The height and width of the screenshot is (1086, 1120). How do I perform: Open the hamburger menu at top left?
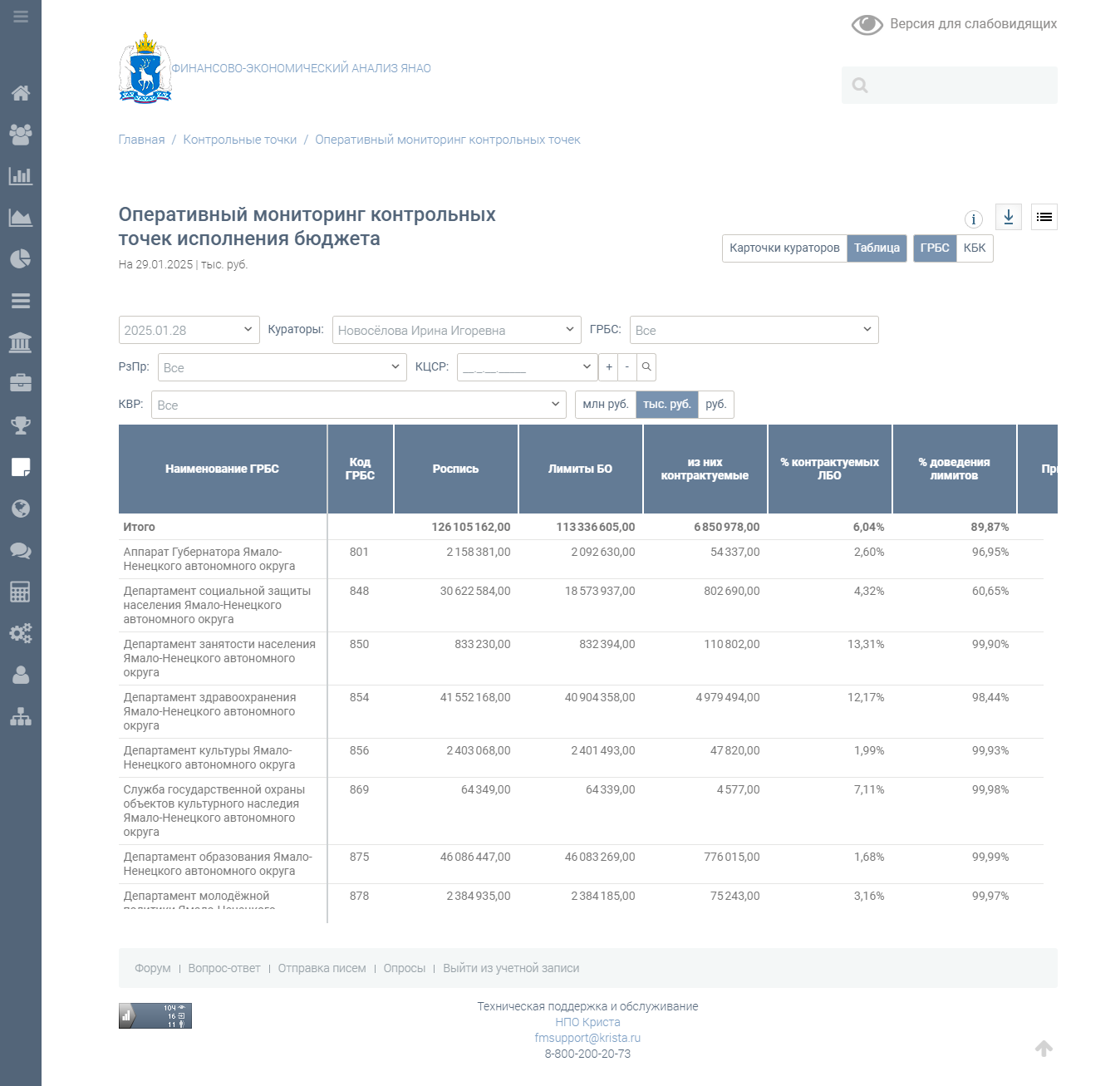coord(21,17)
